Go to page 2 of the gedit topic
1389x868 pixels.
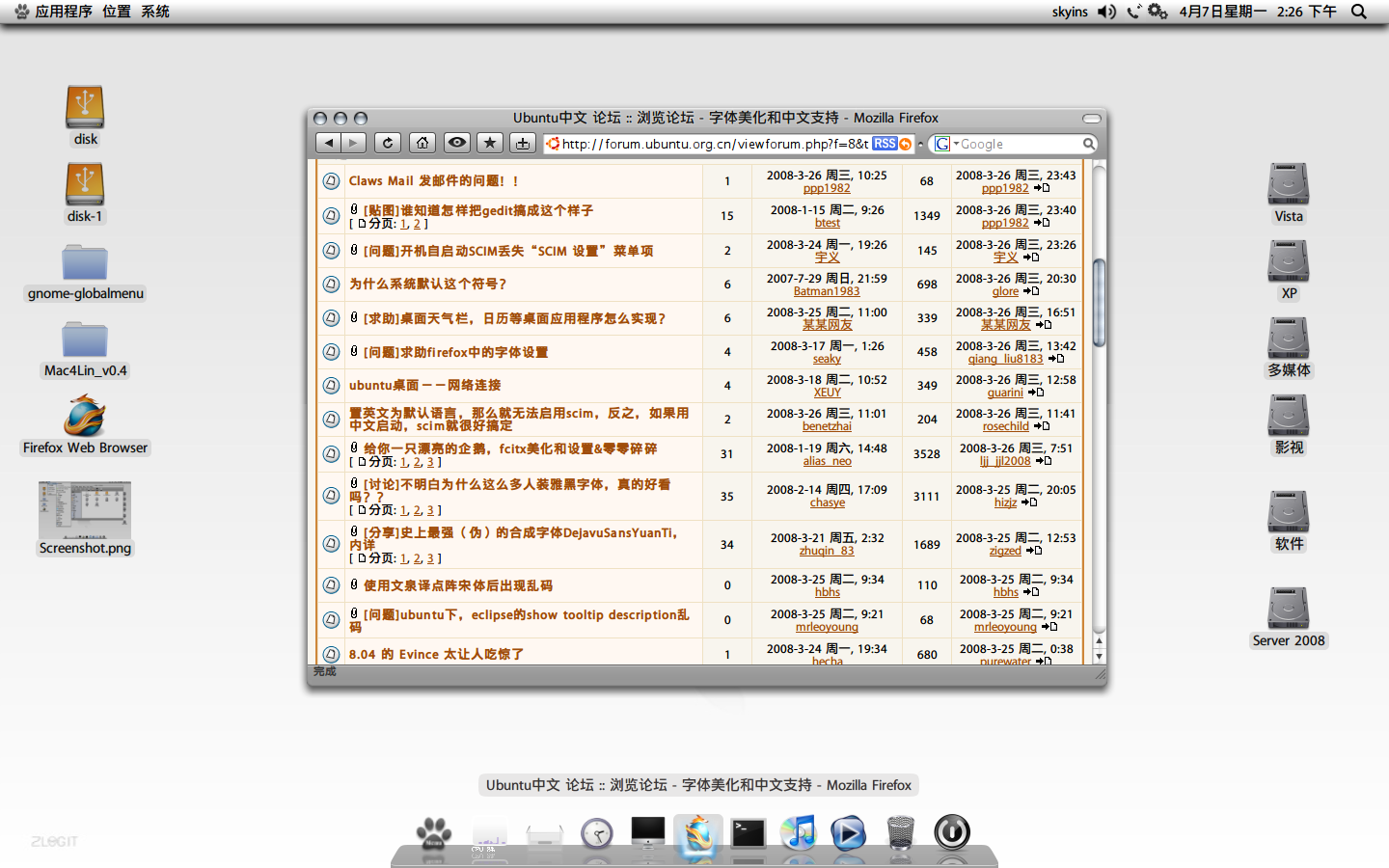point(417,224)
